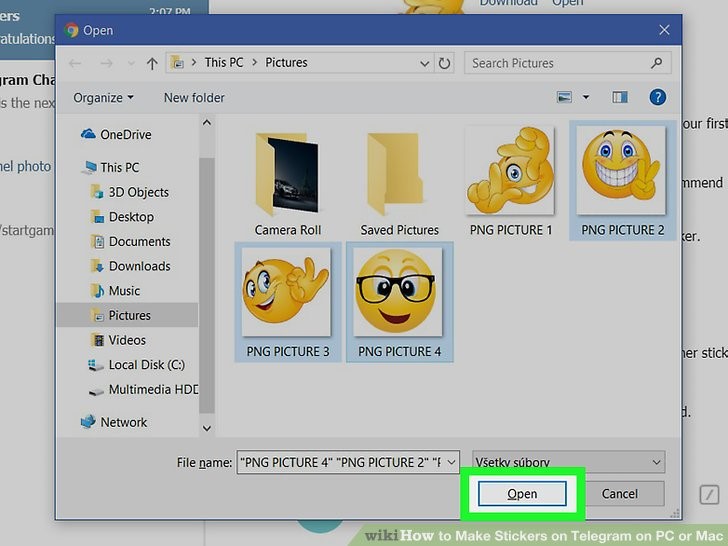Select the PNG PICTURE 1 thumbnail
The width and height of the screenshot is (728, 546).
[510, 176]
